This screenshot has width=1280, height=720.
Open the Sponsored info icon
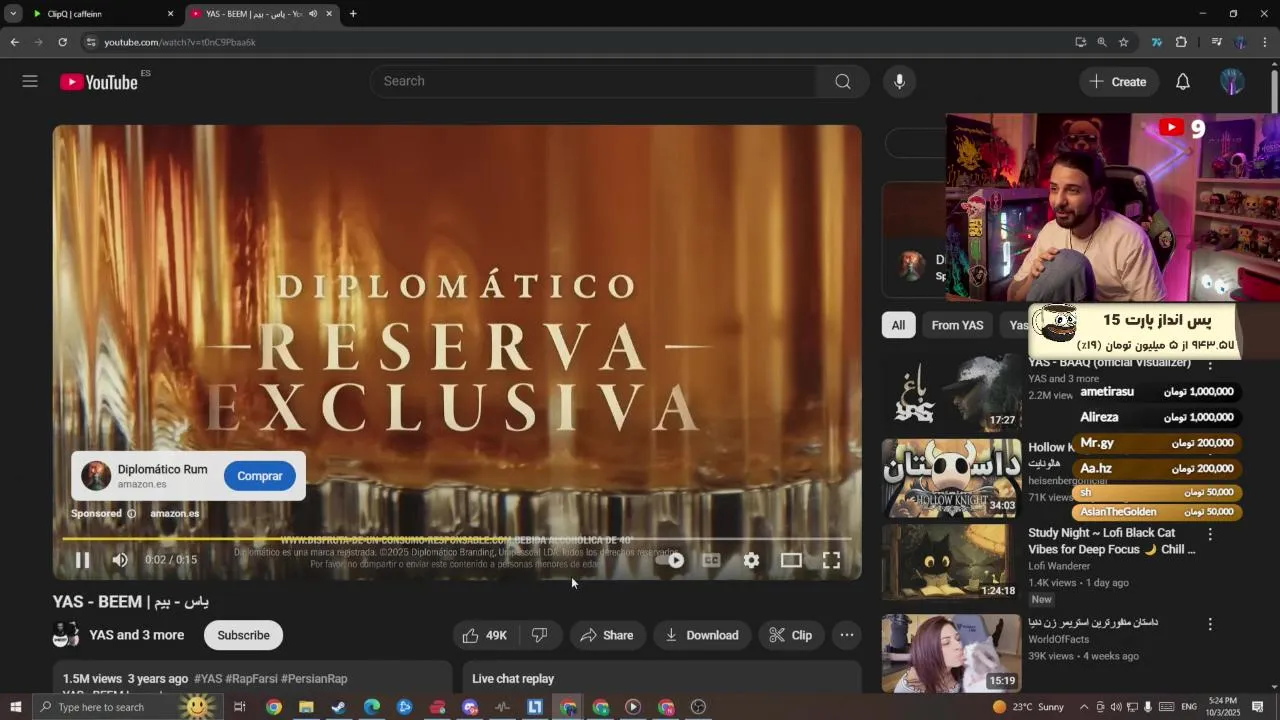click(x=131, y=514)
